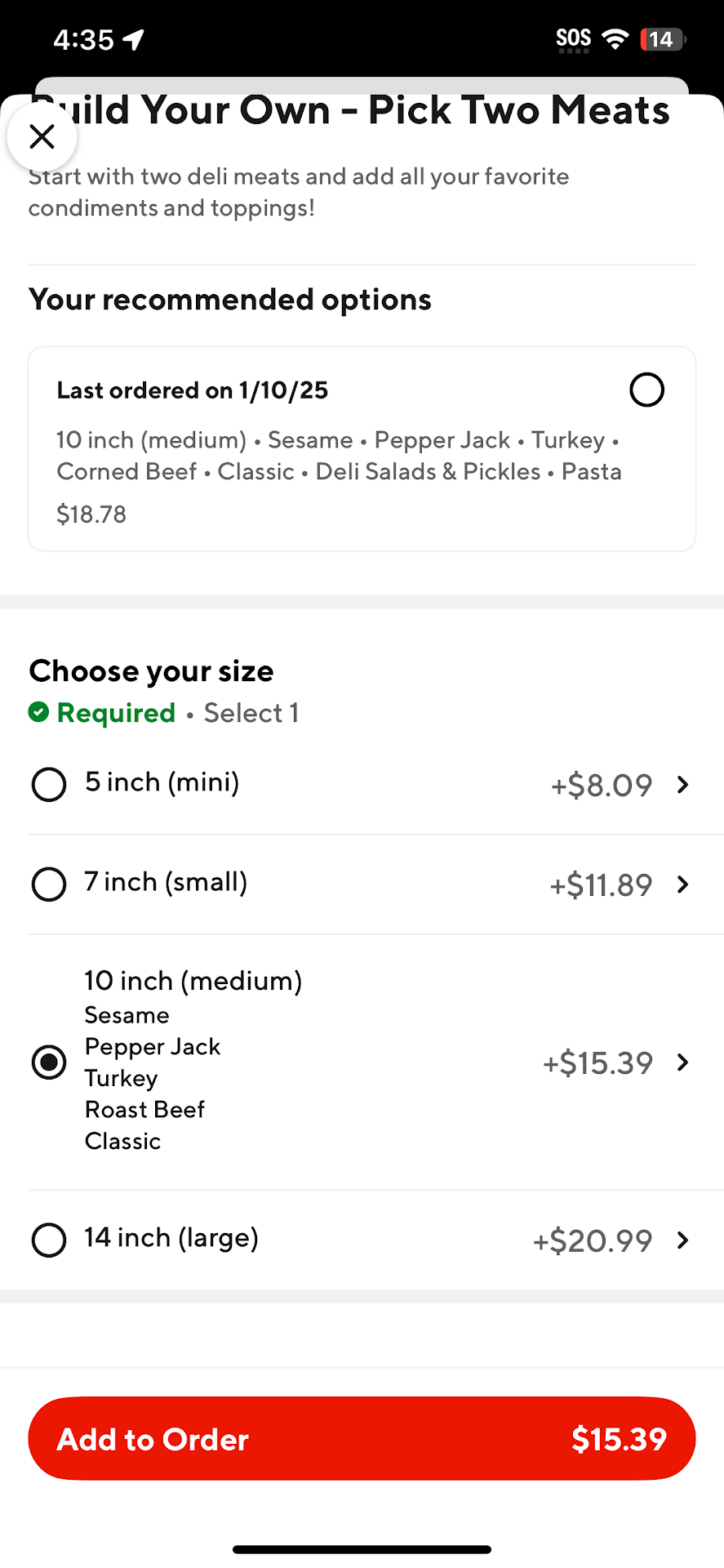Tap the SOS status indicator
The image size is (724, 1568).
point(573,39)
